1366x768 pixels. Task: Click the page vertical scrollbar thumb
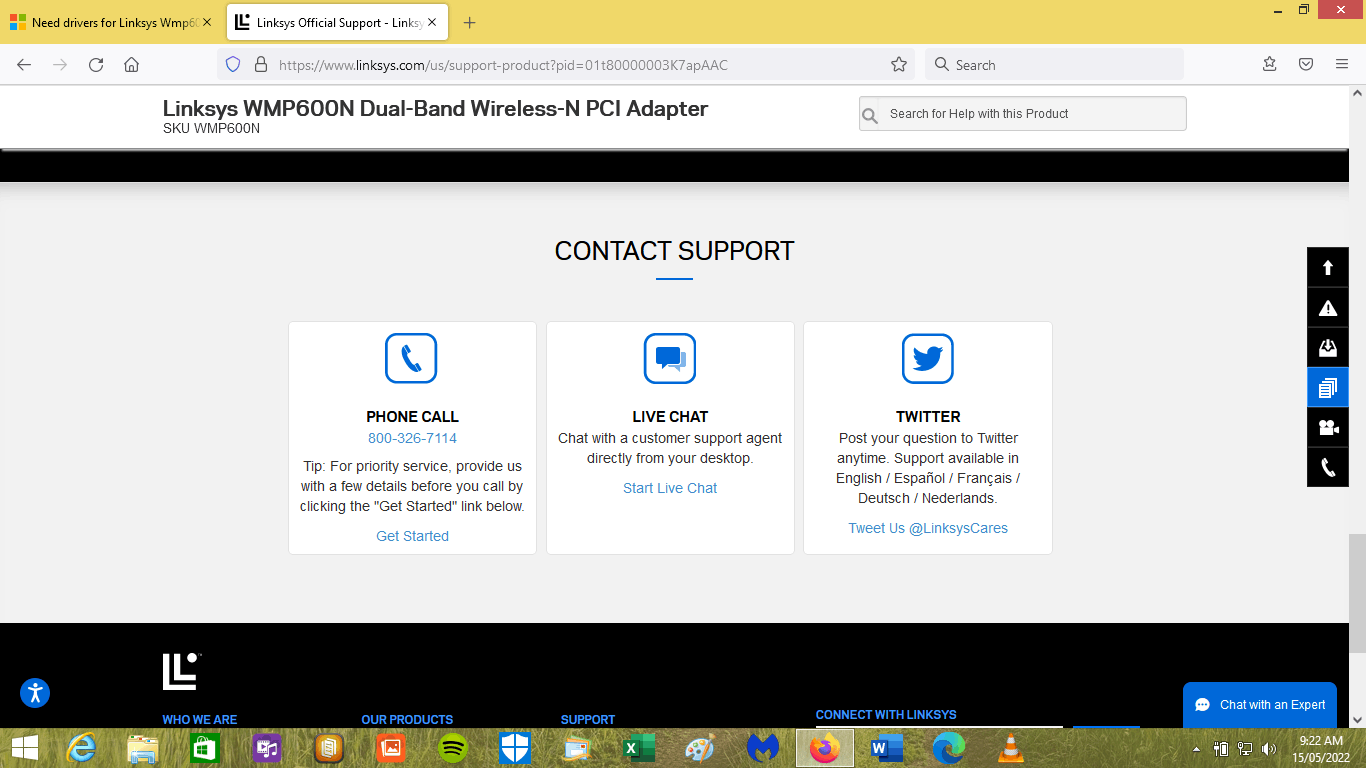tap(1357, 593)
